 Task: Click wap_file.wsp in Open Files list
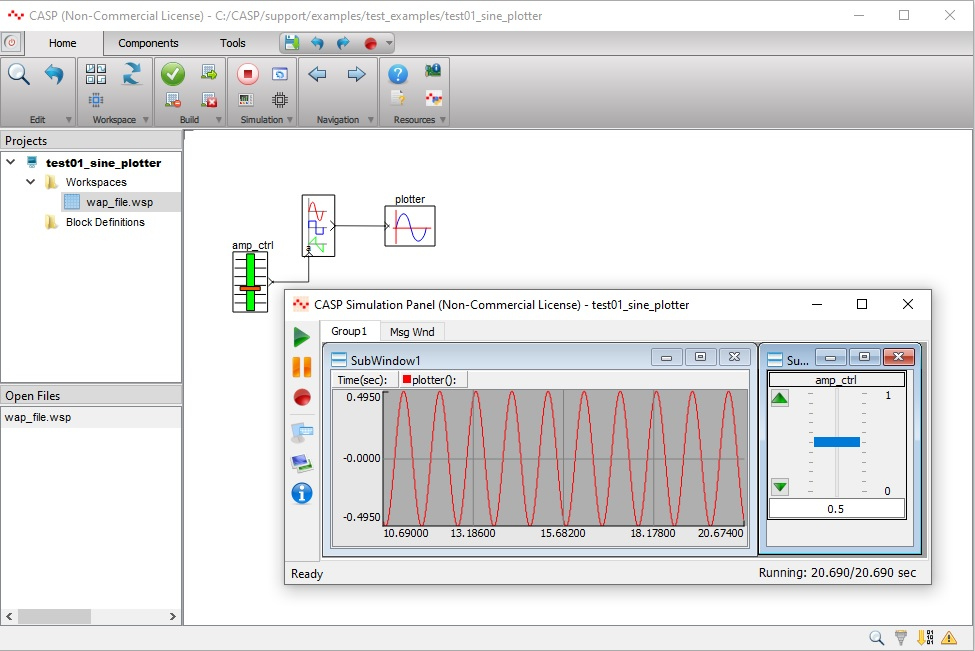click(x=91, y=417)
